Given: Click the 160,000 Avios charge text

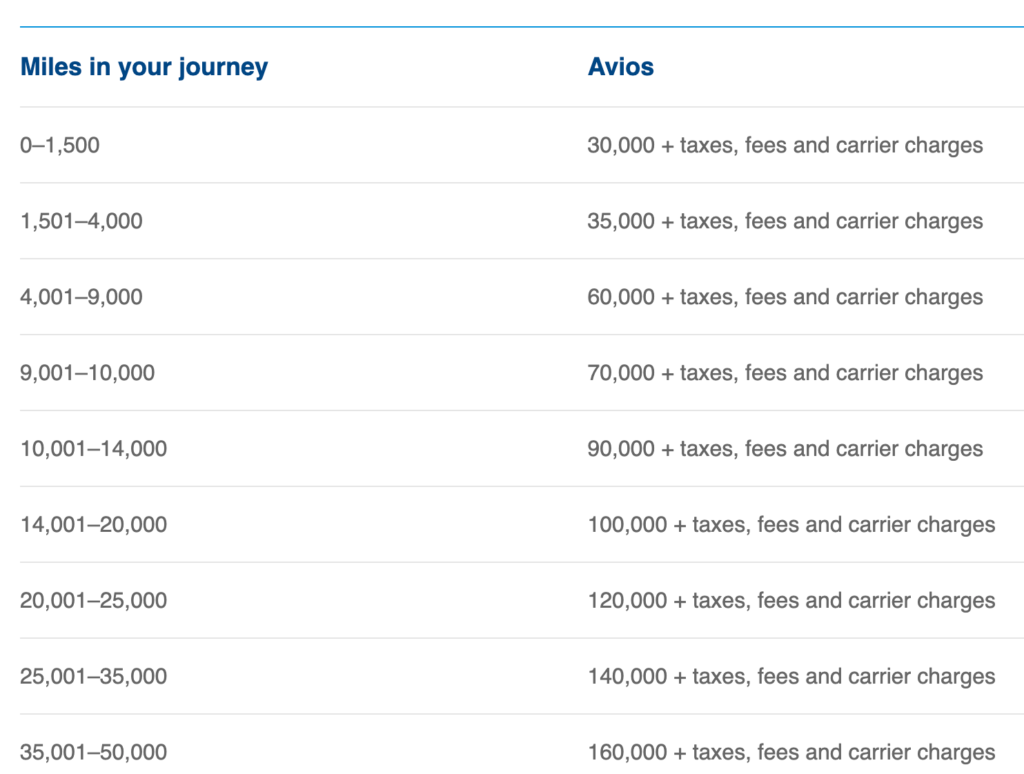Looking at the screenshot, I should point(792,752).
